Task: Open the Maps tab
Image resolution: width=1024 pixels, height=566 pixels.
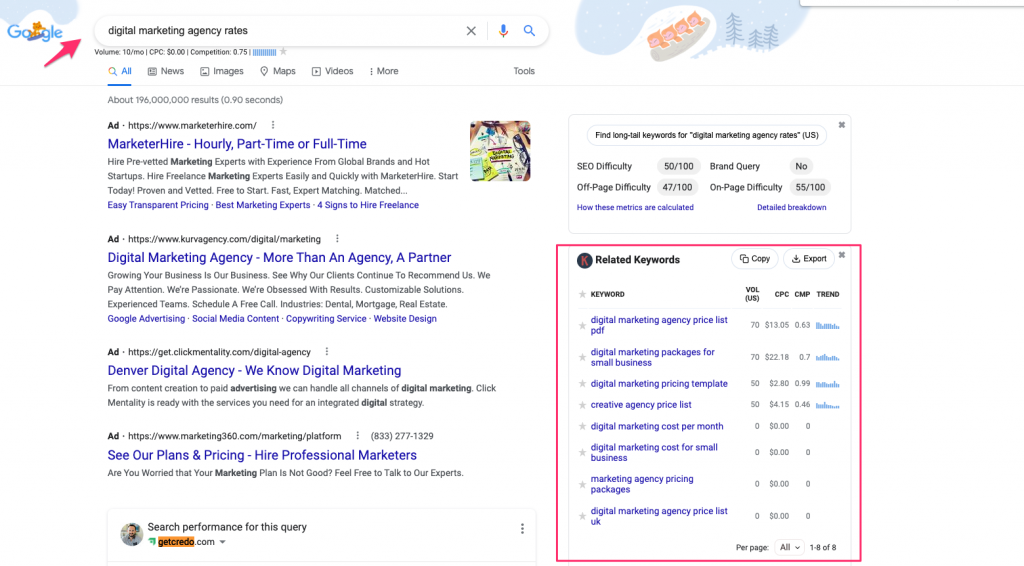Action: 278,71
